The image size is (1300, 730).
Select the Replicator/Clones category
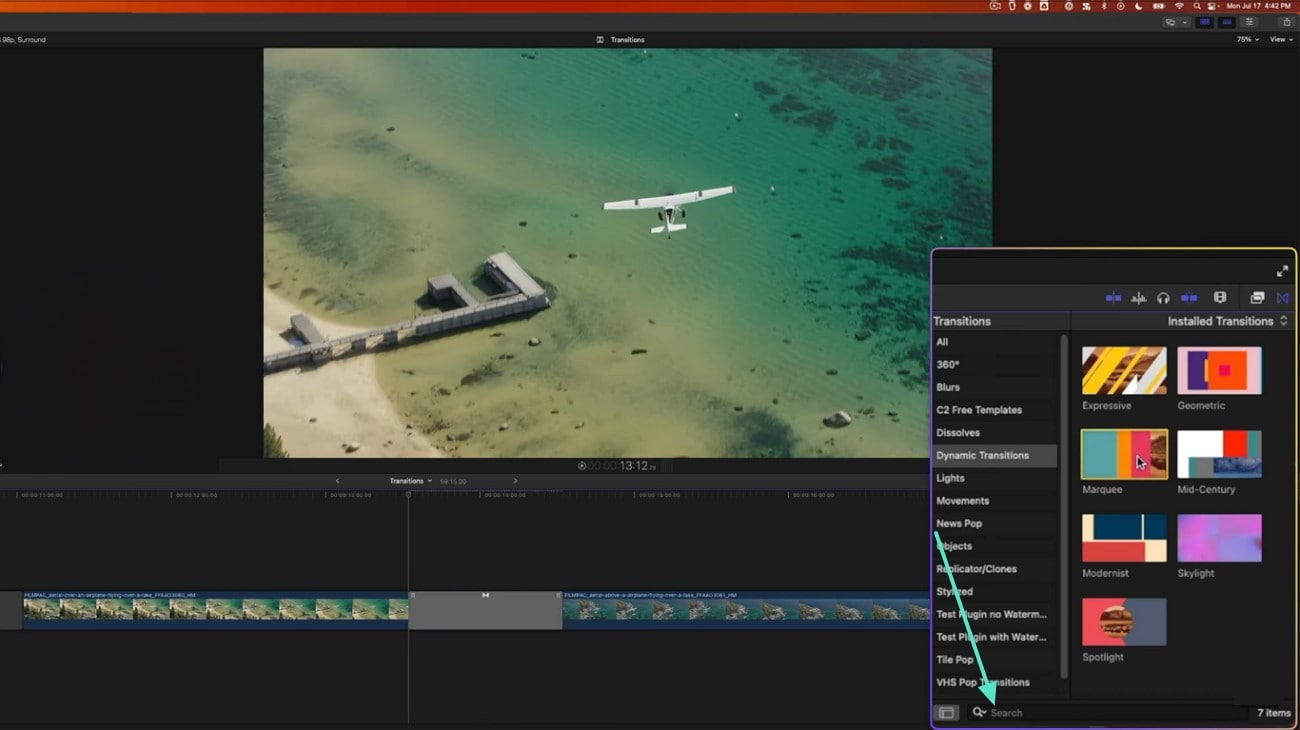[x=994, y=569]
